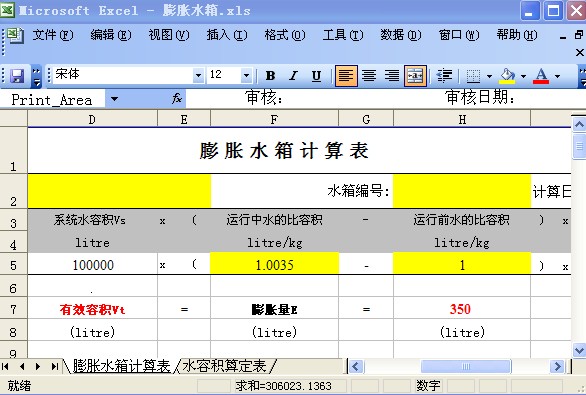
Task: Open the 插入(I) menu
Action: coord(227,35)
